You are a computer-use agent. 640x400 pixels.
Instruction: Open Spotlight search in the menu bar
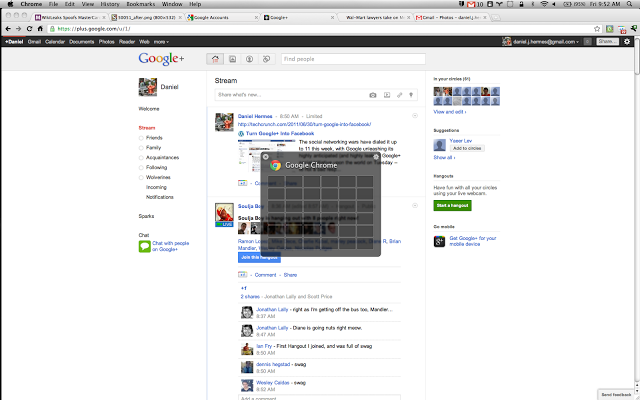click(x=629, y=4)
